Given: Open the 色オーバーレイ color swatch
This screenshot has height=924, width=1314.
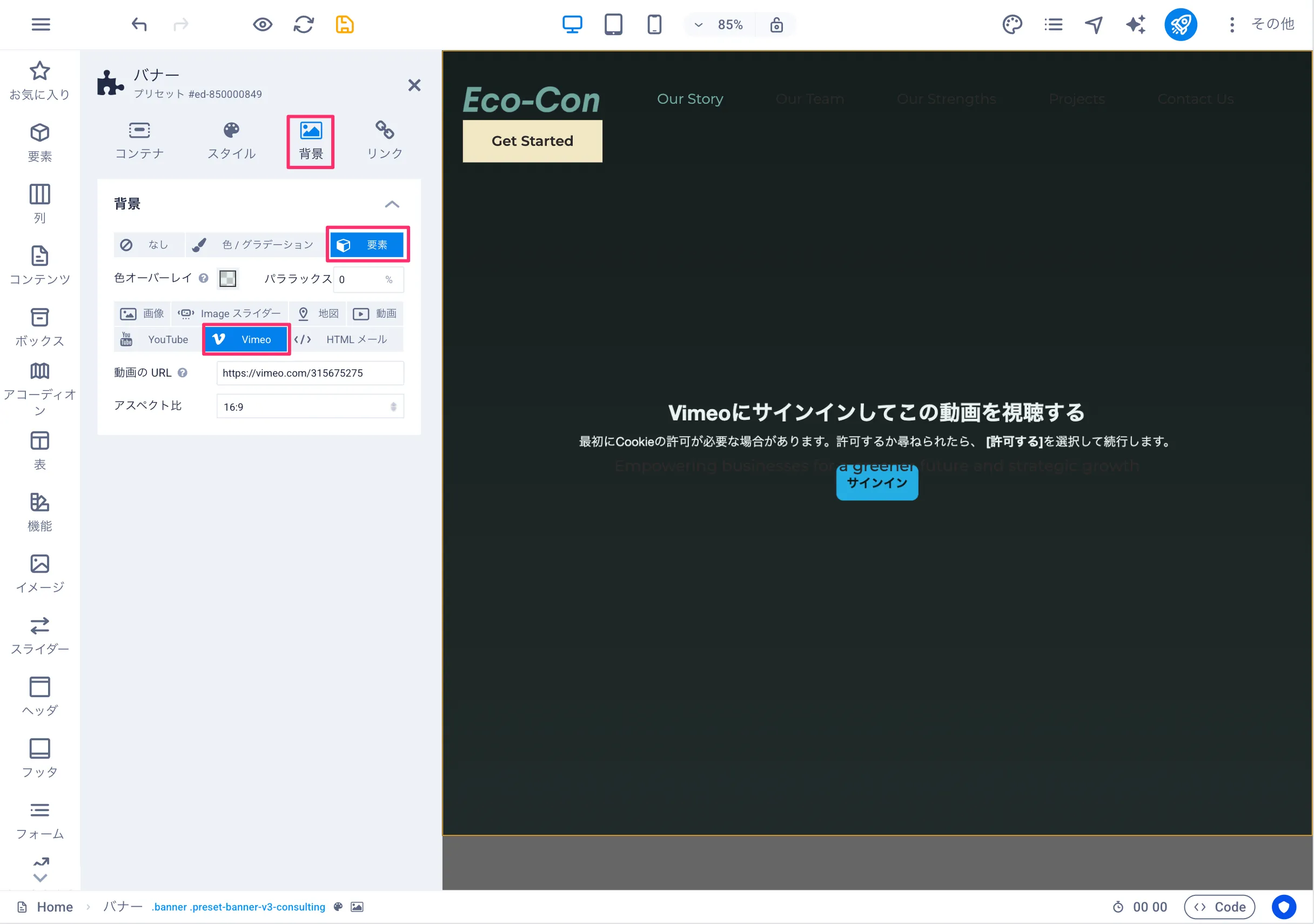Looking at the screenshot, I should pyautogui.click(x=228, y=278).
